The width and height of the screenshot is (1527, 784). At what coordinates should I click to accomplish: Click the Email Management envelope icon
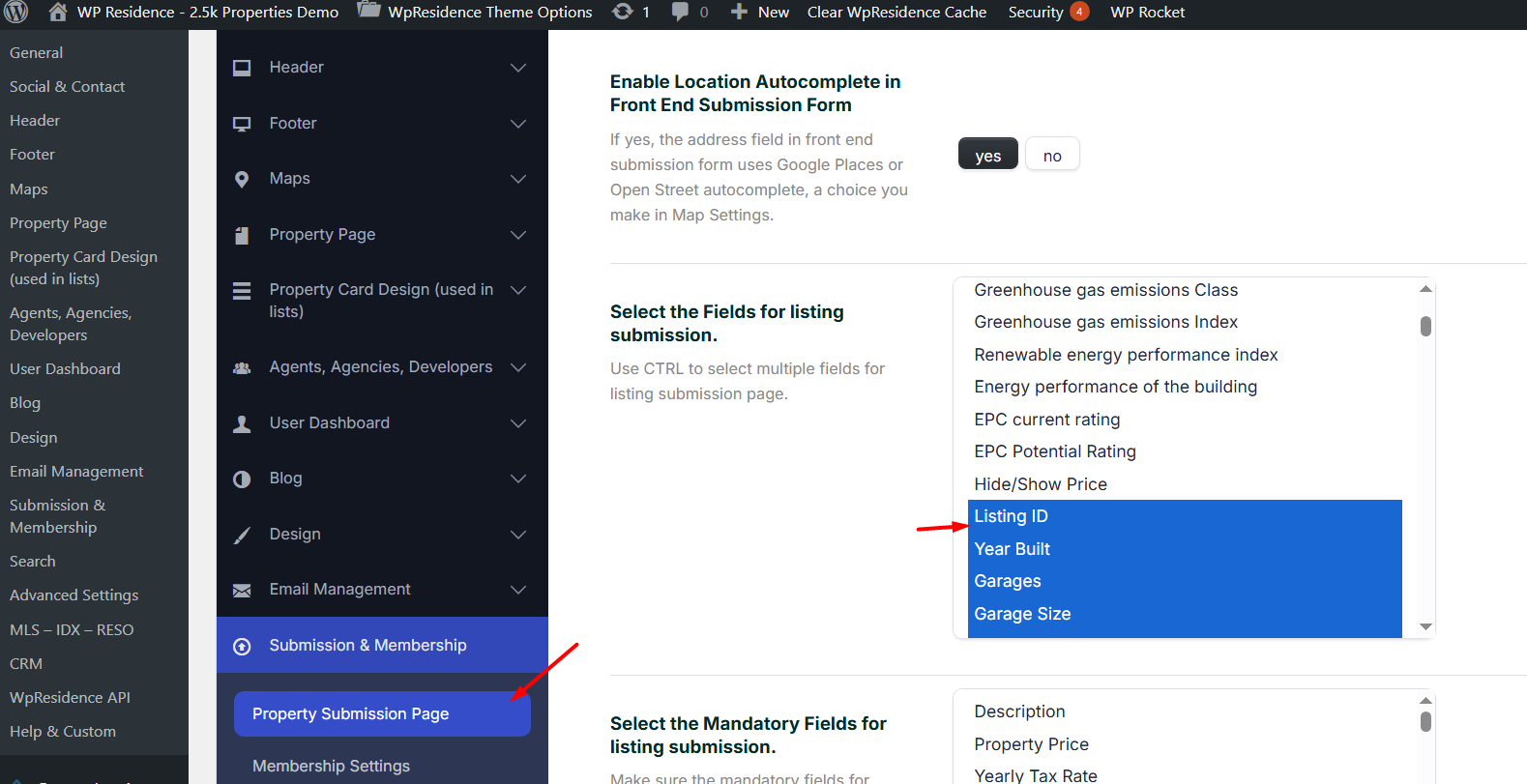[242, 590]
